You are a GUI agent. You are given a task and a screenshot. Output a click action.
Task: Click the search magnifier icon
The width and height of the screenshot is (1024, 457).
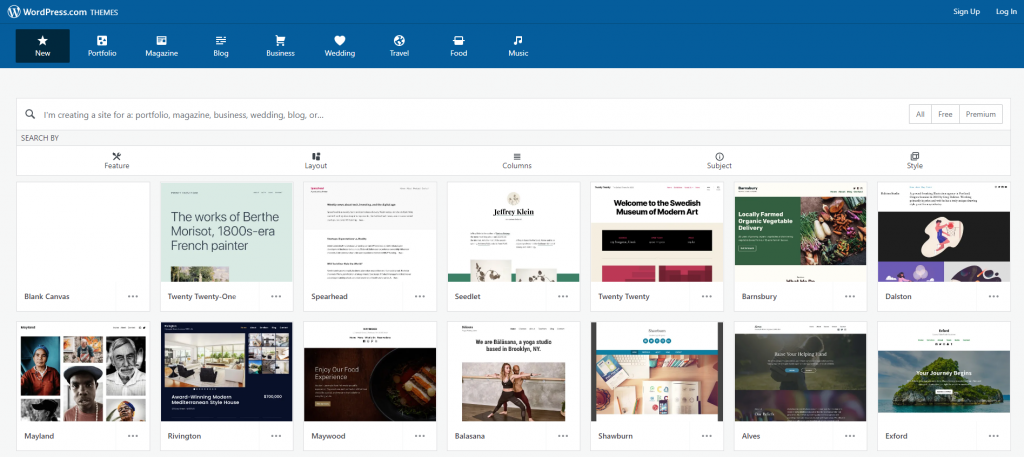(x=31, y=115)
